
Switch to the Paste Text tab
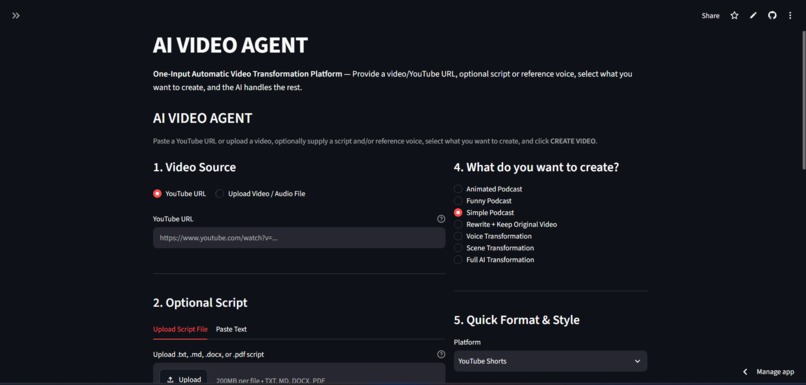click(x=231, y=329)
